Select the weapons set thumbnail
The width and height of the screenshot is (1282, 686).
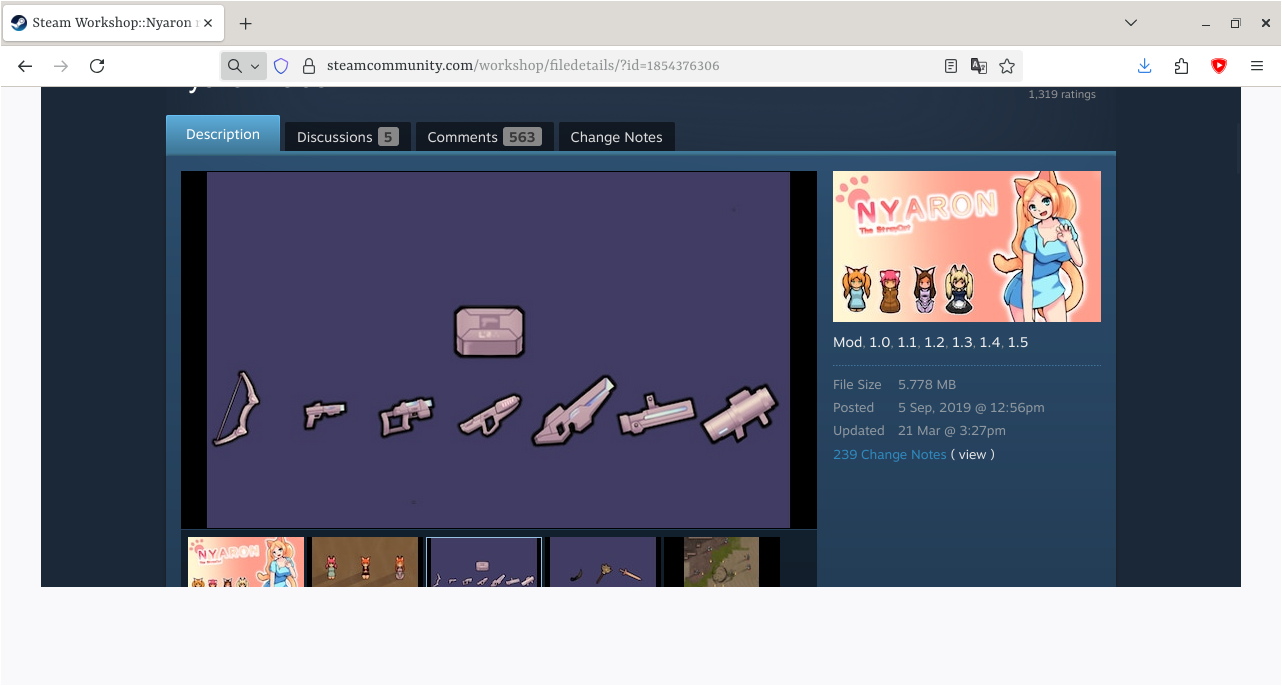tap(484, 562)
